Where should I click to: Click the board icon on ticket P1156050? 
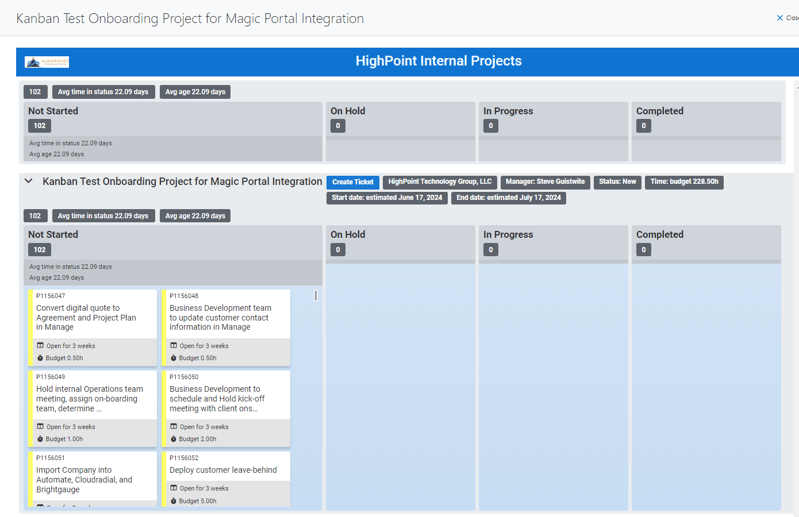pos(174,426)
